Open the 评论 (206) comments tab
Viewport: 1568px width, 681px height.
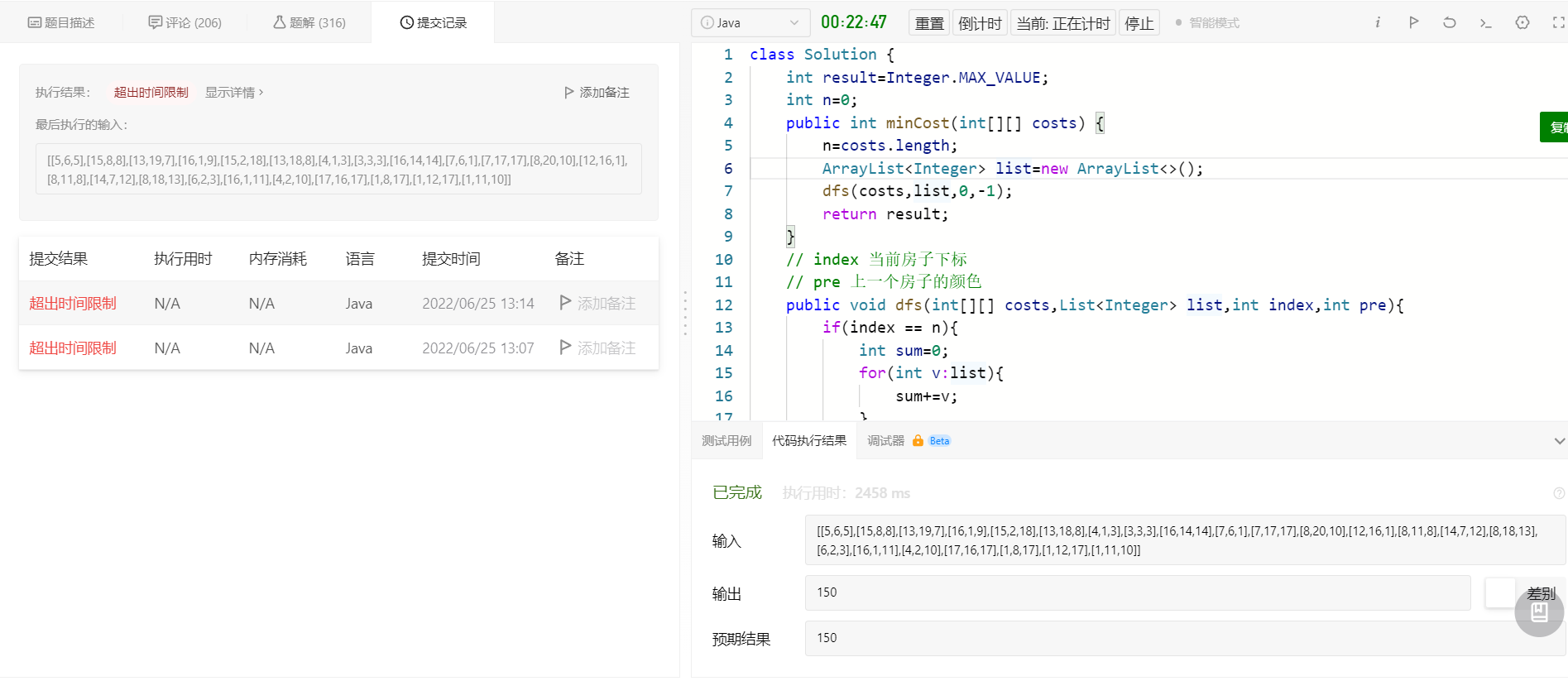(185, 22)
